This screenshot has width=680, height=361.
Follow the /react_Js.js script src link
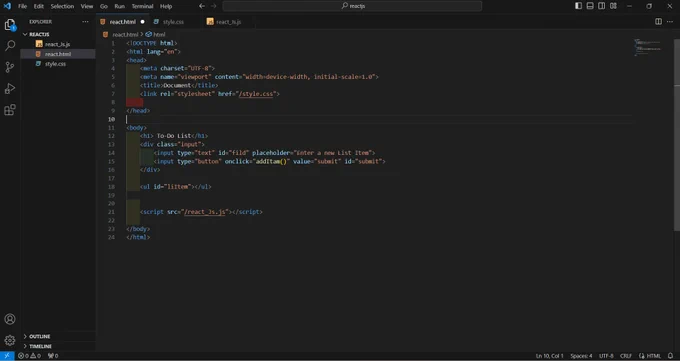pyautogui.click(x=205, y=212)
